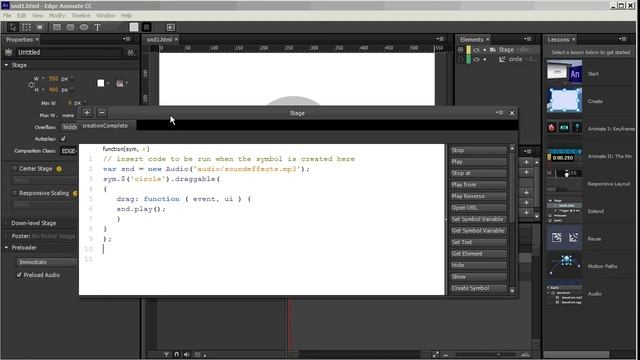Switch to the Properties panel tab
640x360 pixels.
point(19,40)
